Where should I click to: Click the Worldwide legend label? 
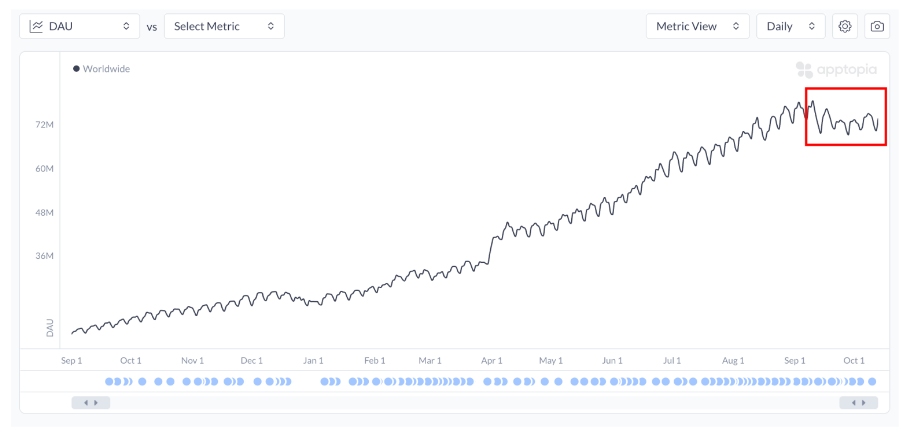(x=106, y=69)
